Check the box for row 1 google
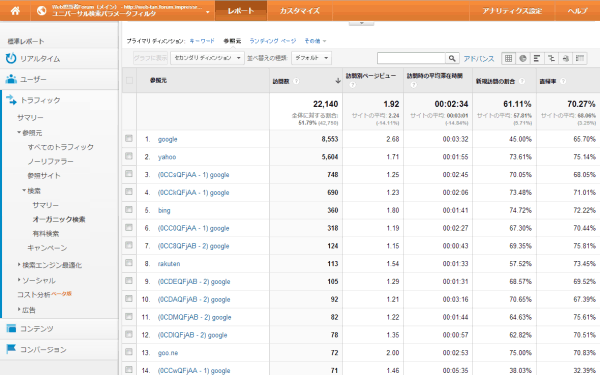 129,139
